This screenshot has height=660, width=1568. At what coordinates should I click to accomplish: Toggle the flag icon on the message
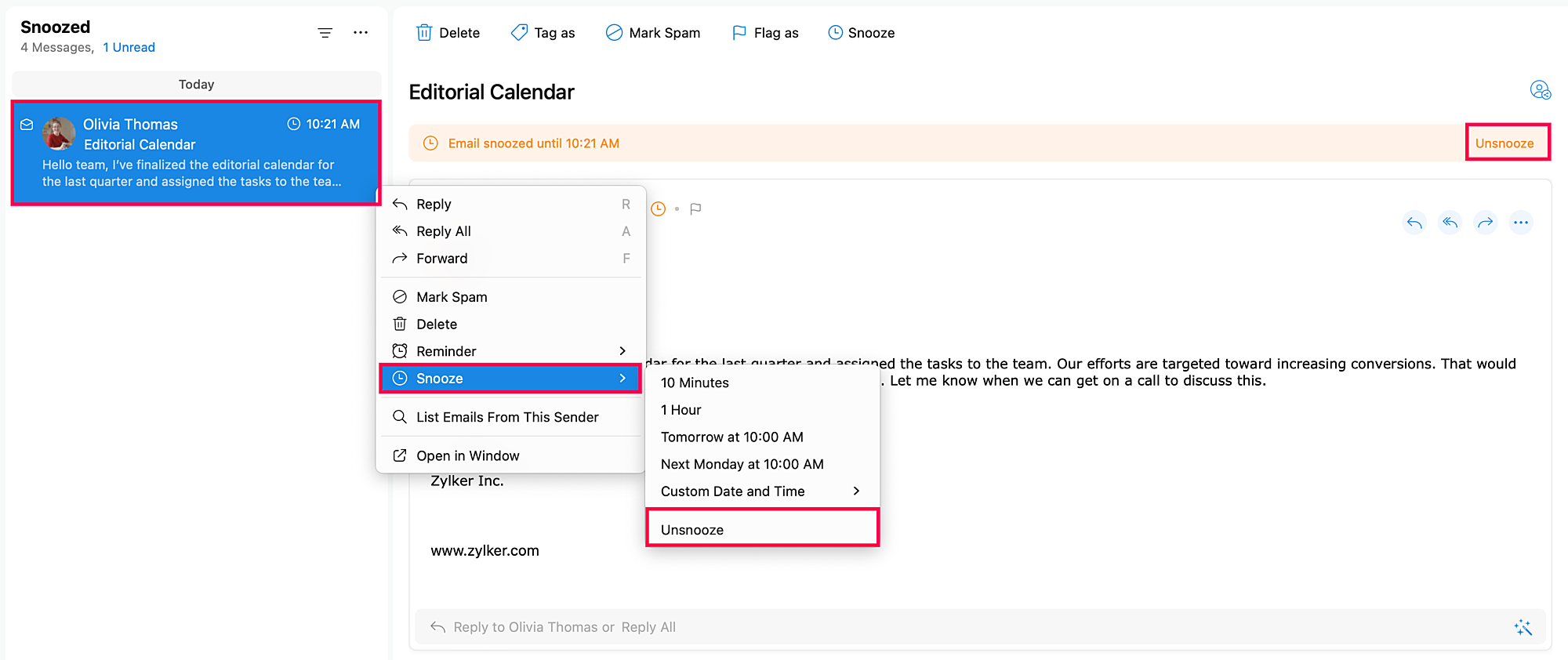(x=695, y=209)
